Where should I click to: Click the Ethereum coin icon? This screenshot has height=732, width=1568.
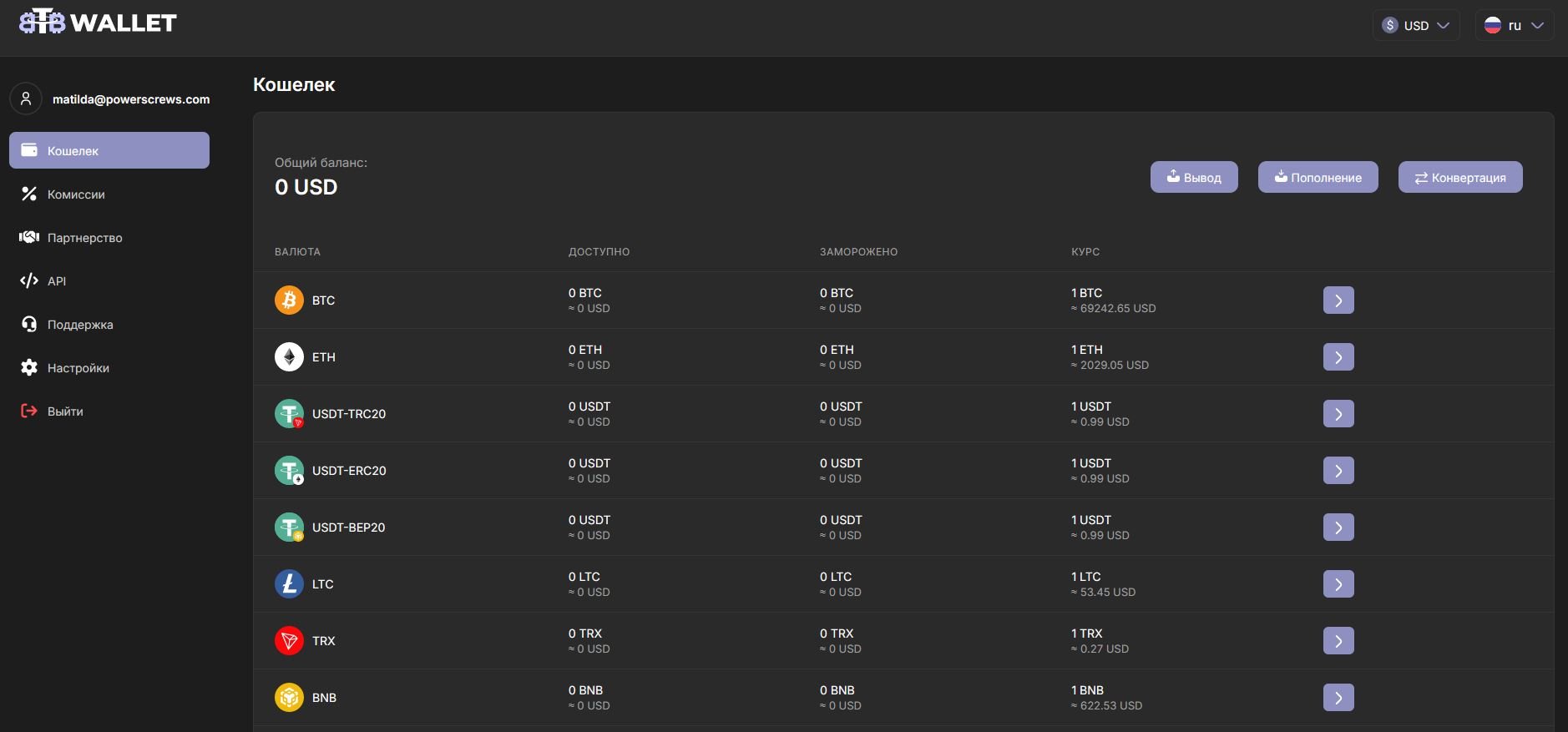289,357
